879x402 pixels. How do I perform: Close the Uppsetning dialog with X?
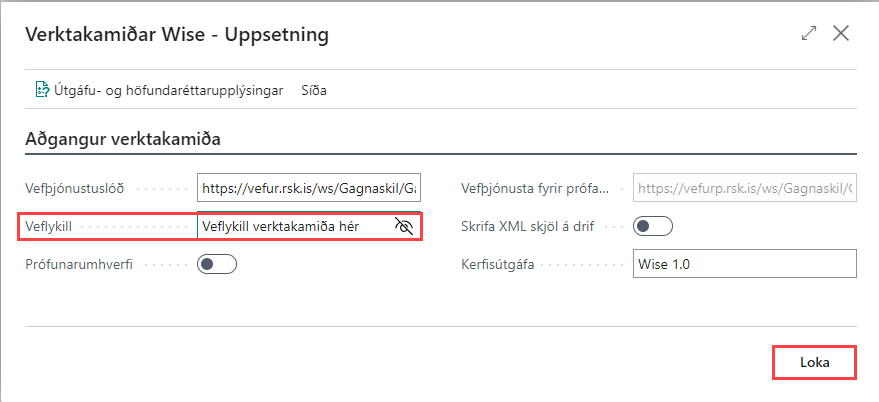pos(841,34)
